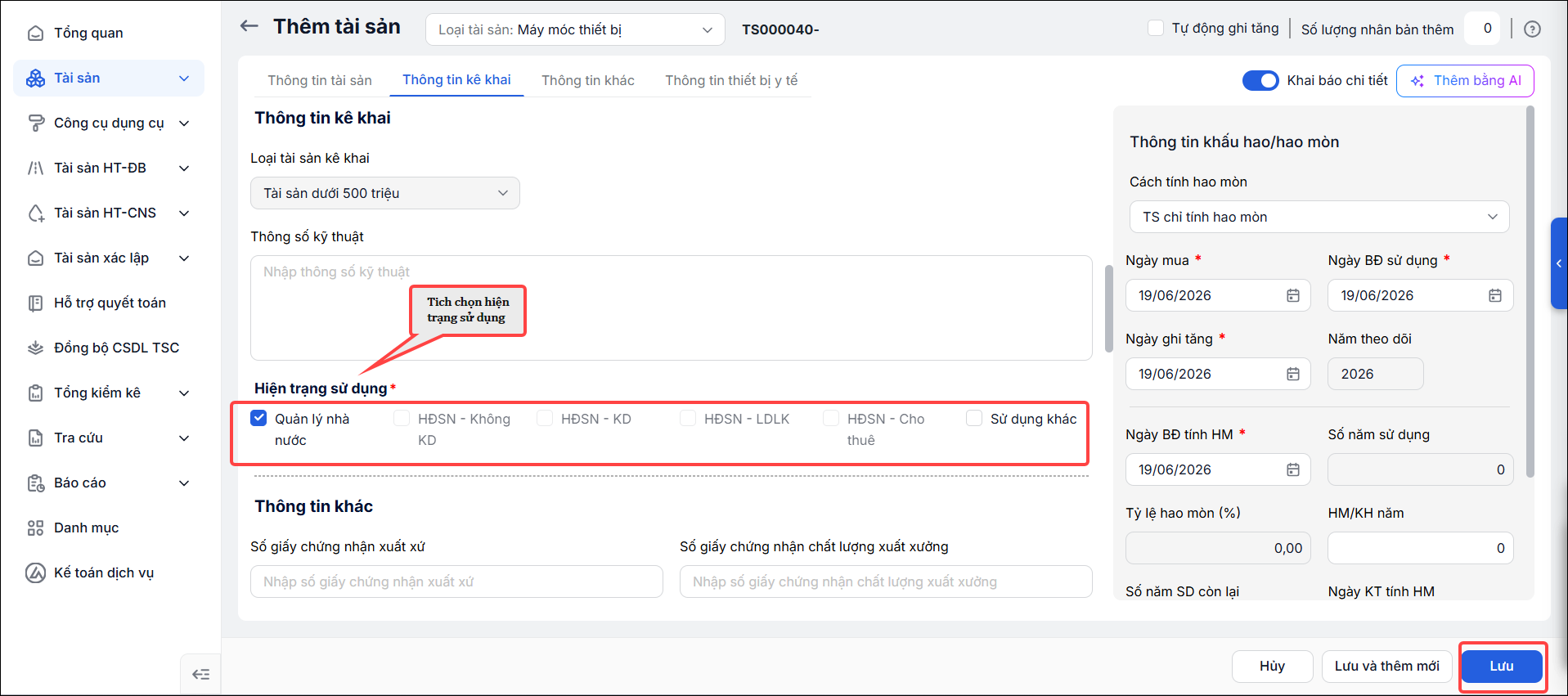Open the Loại tài sản kê khai dropdown
The width and height of the screenshot is (1568, 696).
385,193
